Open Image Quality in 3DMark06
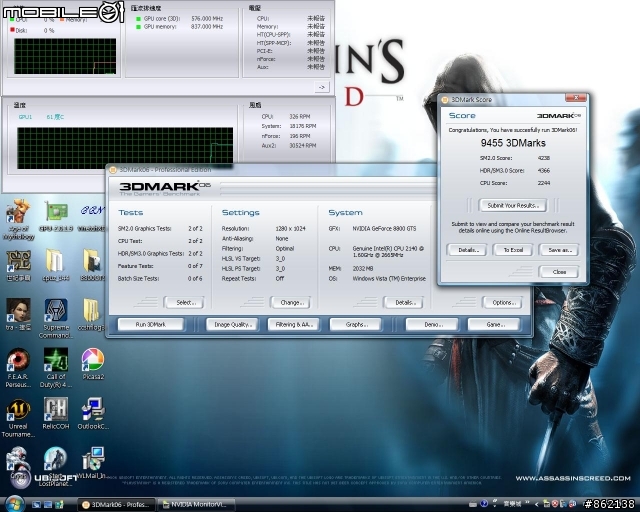The image size is (640, 512). (x=232, y=325)
